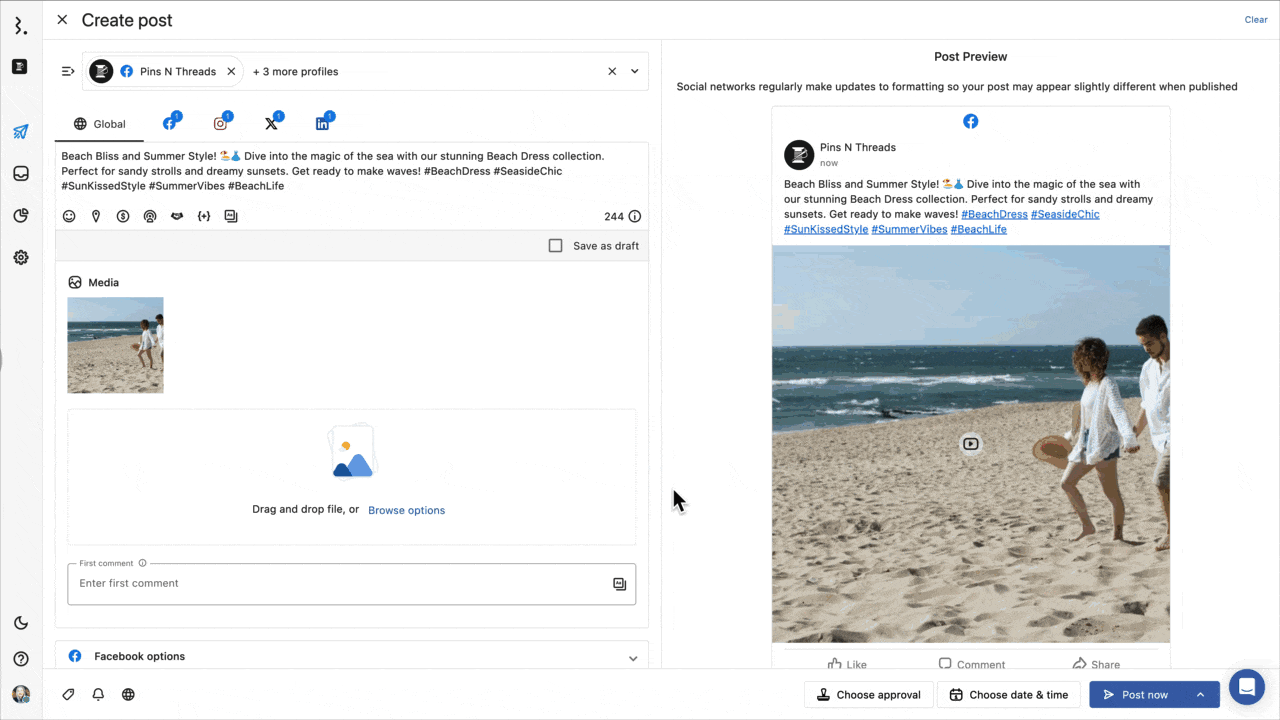Viewport: 1280px width, 720px height.
Task: Click the First comment info icon
Action: pos(142,563)
